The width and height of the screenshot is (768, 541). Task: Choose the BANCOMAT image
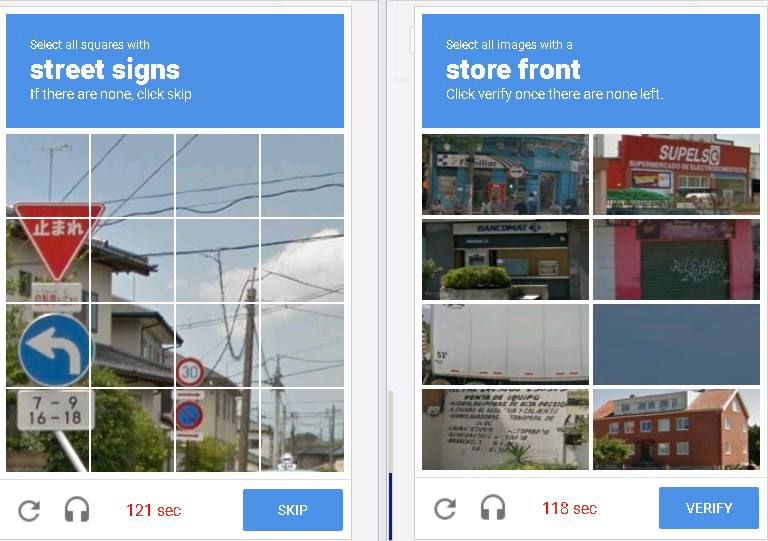tap(505, 259)
